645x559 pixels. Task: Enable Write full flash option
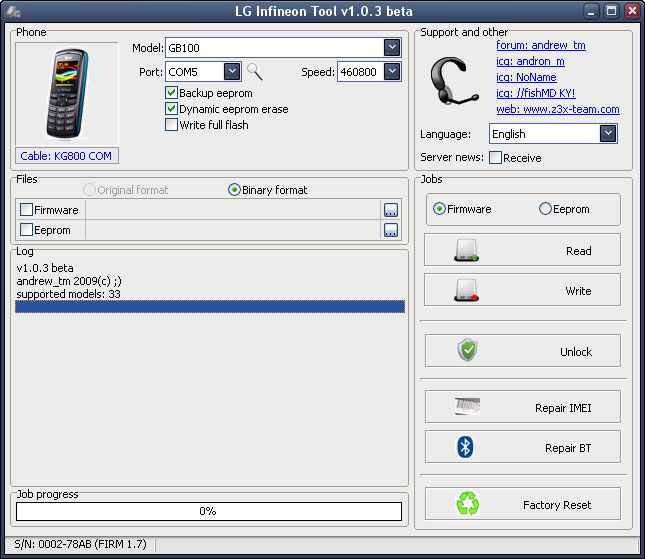pos(171,125)
